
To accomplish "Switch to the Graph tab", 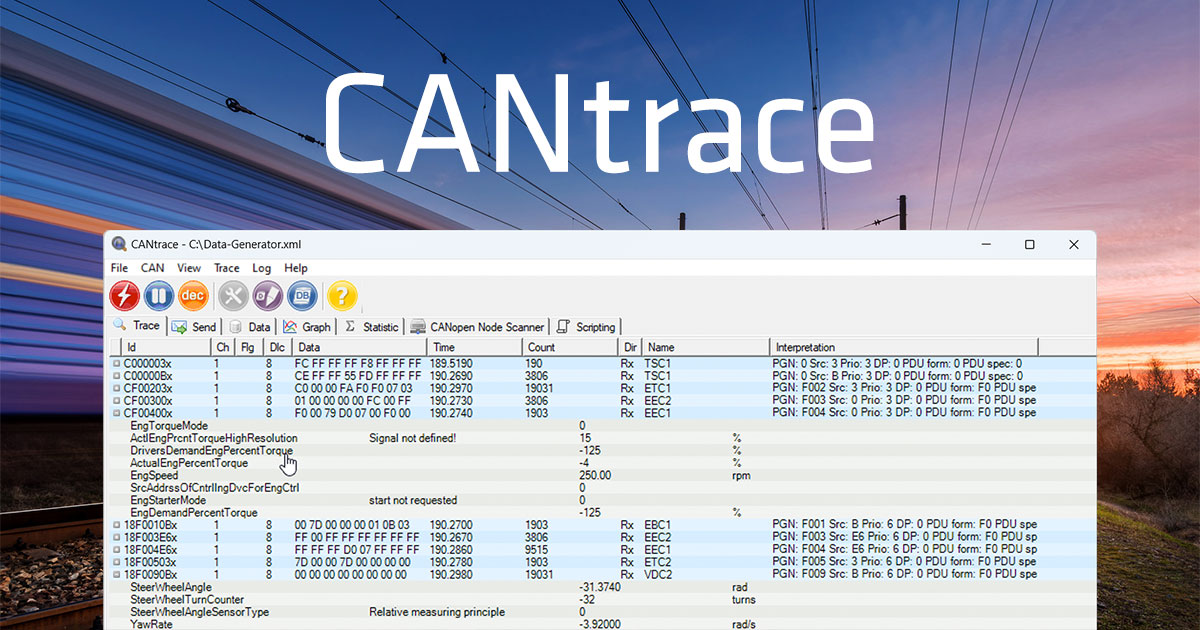I will 307,327.
